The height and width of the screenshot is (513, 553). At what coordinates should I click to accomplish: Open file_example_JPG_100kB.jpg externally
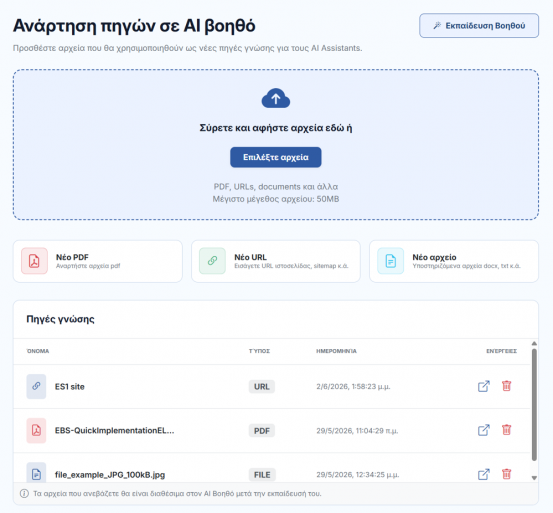click(x=484, y=474)
